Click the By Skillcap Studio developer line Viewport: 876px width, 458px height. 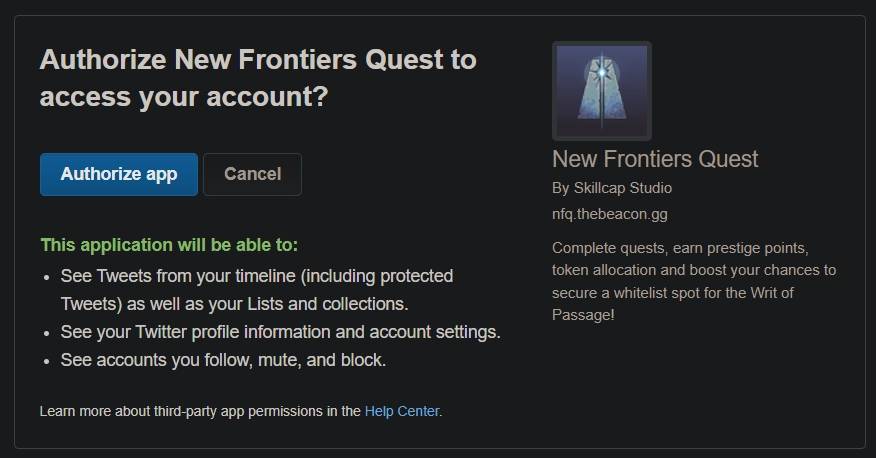pyautogui.click(x=612, y=188)
